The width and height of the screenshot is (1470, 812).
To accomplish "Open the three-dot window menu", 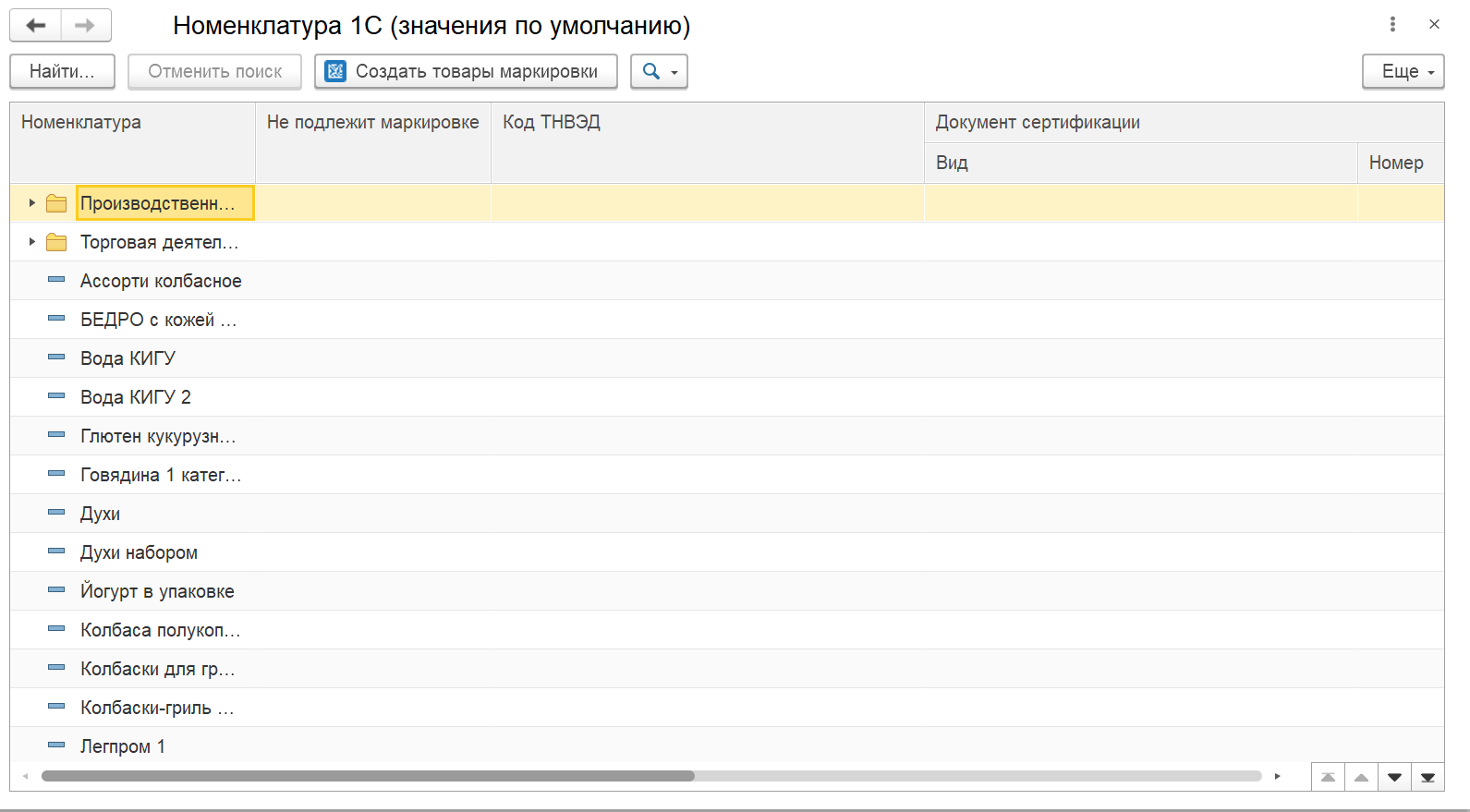I will (x=1392, y=25).
